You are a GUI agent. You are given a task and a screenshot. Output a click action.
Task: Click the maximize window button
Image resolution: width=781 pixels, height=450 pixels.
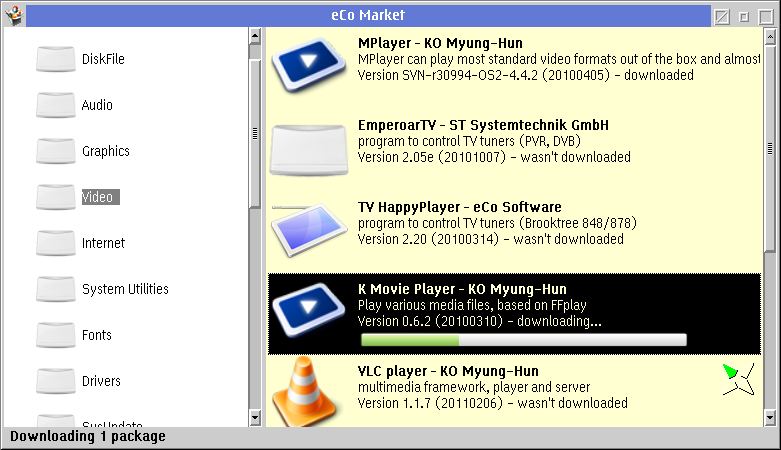pos(766,17)
